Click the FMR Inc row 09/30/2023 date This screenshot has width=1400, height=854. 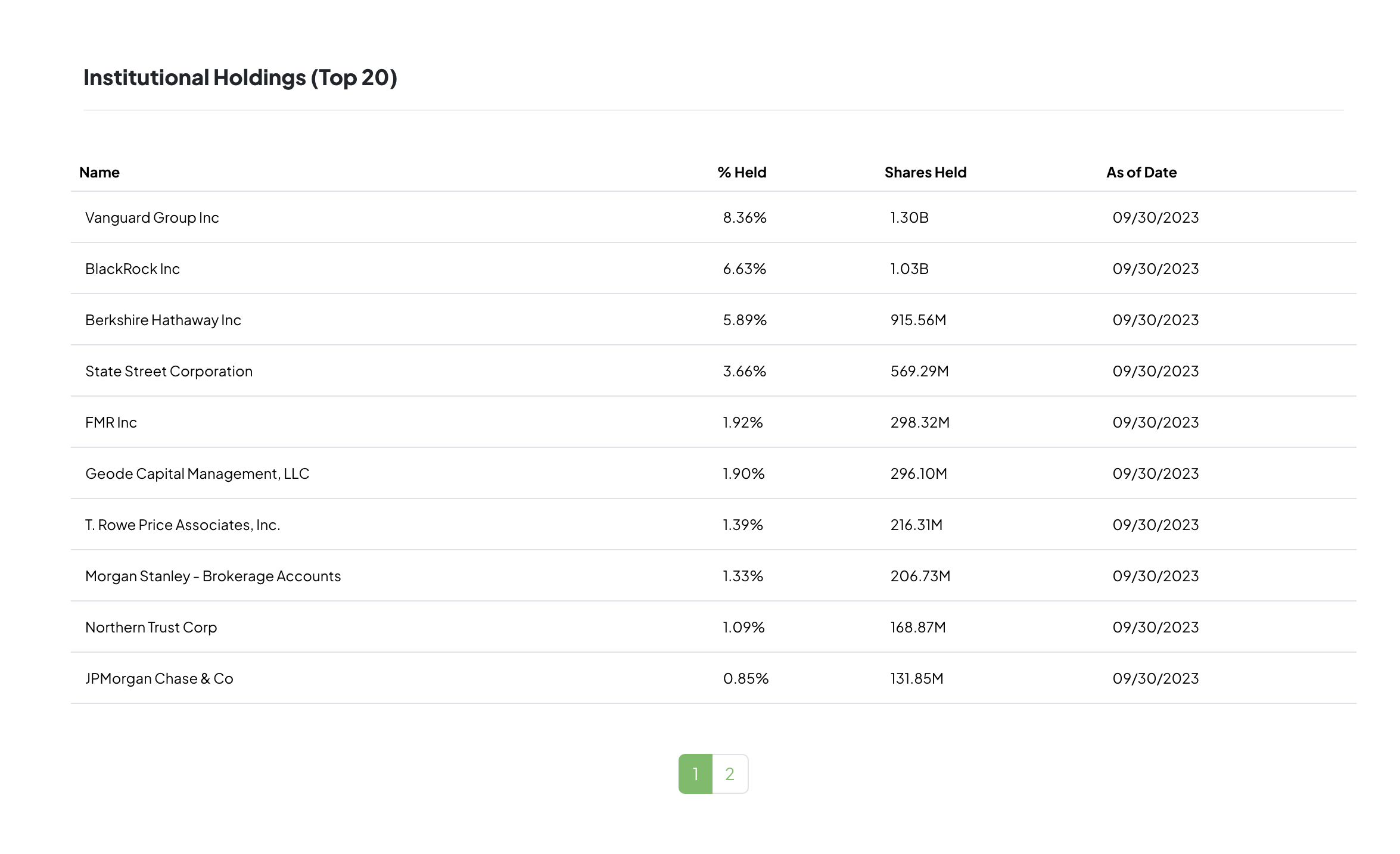(1156, 422)
